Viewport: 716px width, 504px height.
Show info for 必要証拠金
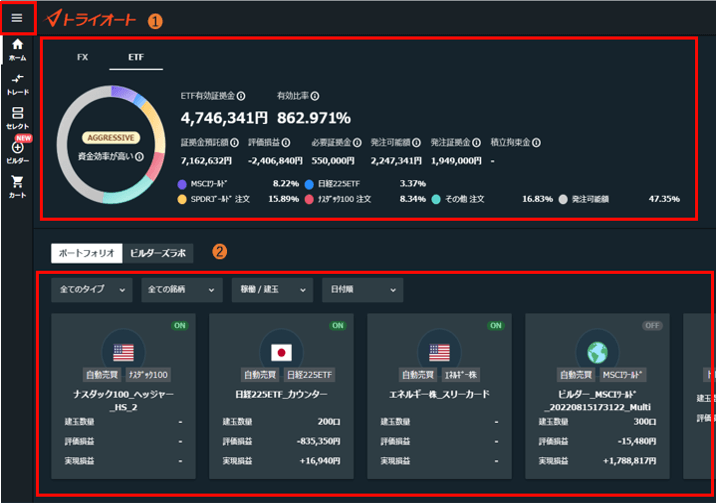(357, 143)
